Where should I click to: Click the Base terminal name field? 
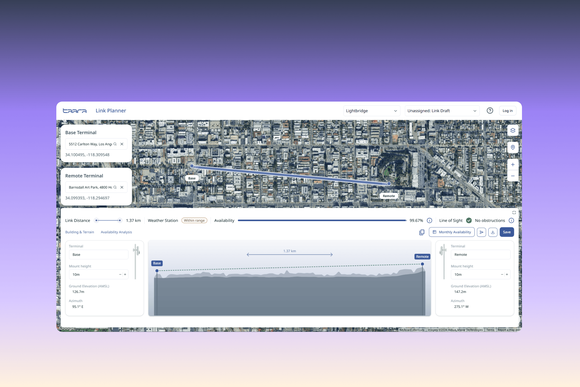pyautogui.click(x=98, y=255)
